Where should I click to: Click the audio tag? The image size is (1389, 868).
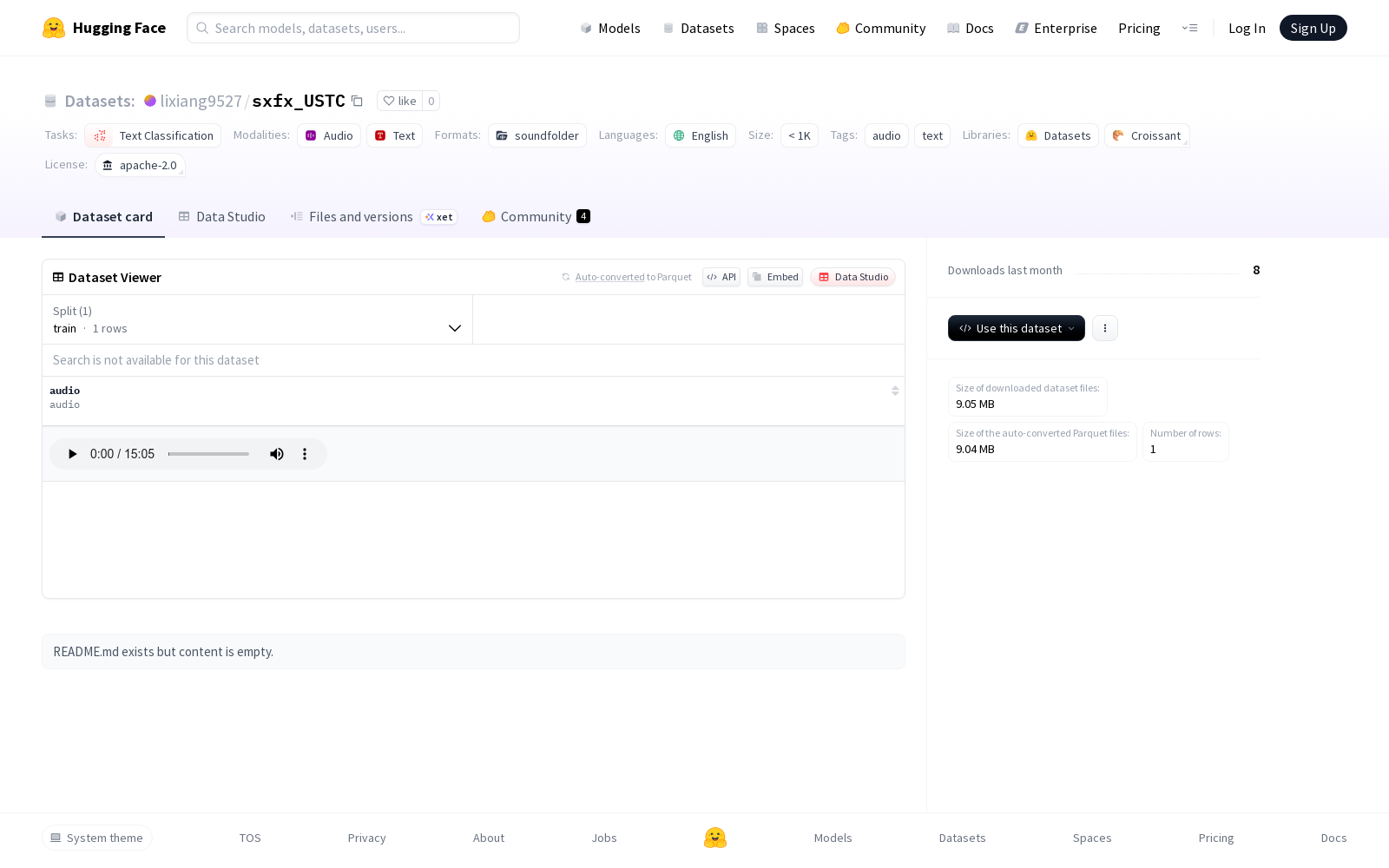click(886, 135)
